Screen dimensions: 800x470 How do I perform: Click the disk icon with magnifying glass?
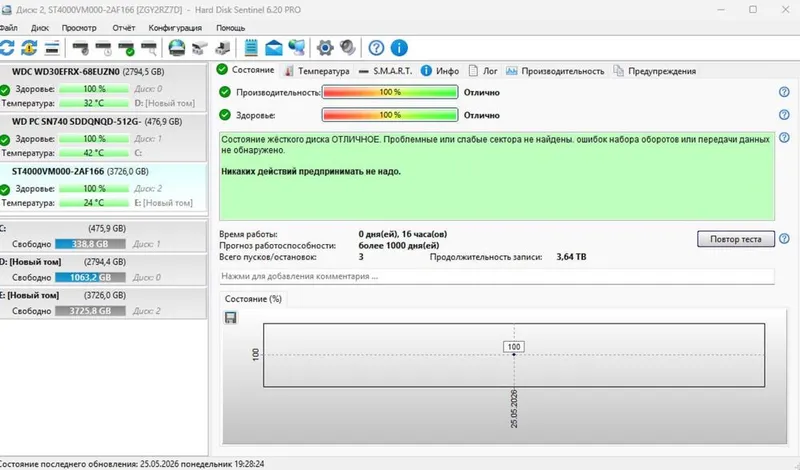pos(149,48)
